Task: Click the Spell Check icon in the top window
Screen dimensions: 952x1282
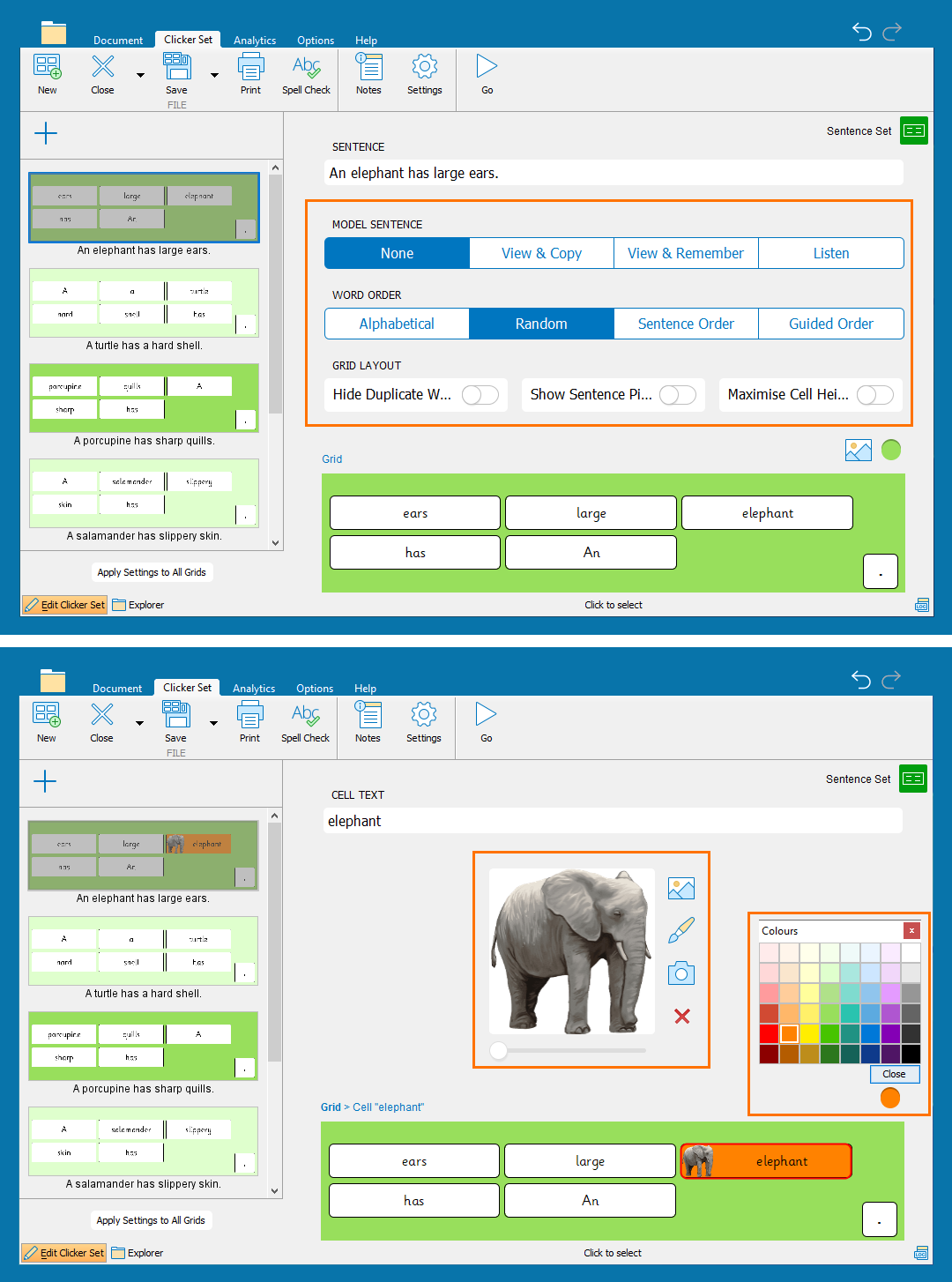Action: pyautogui.click(x=306, y=75)
